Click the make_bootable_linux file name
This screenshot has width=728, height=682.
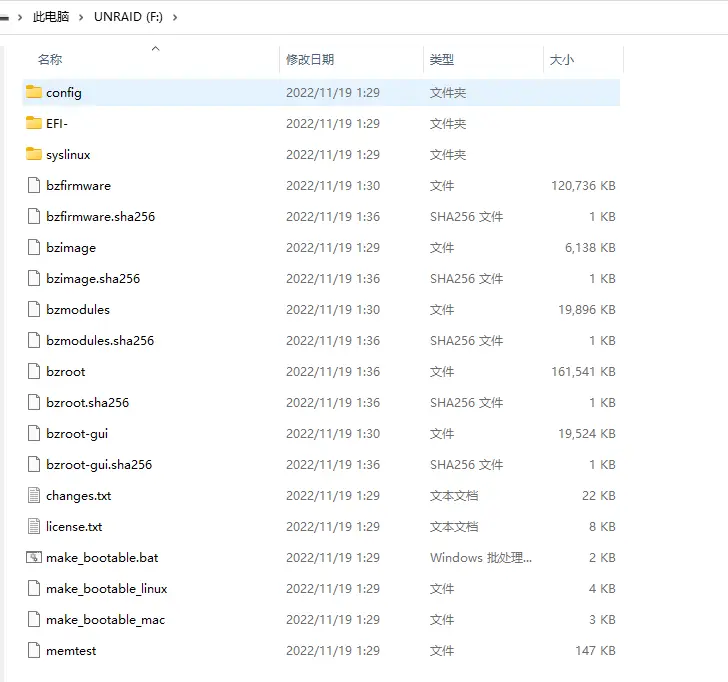click(106, 589)
